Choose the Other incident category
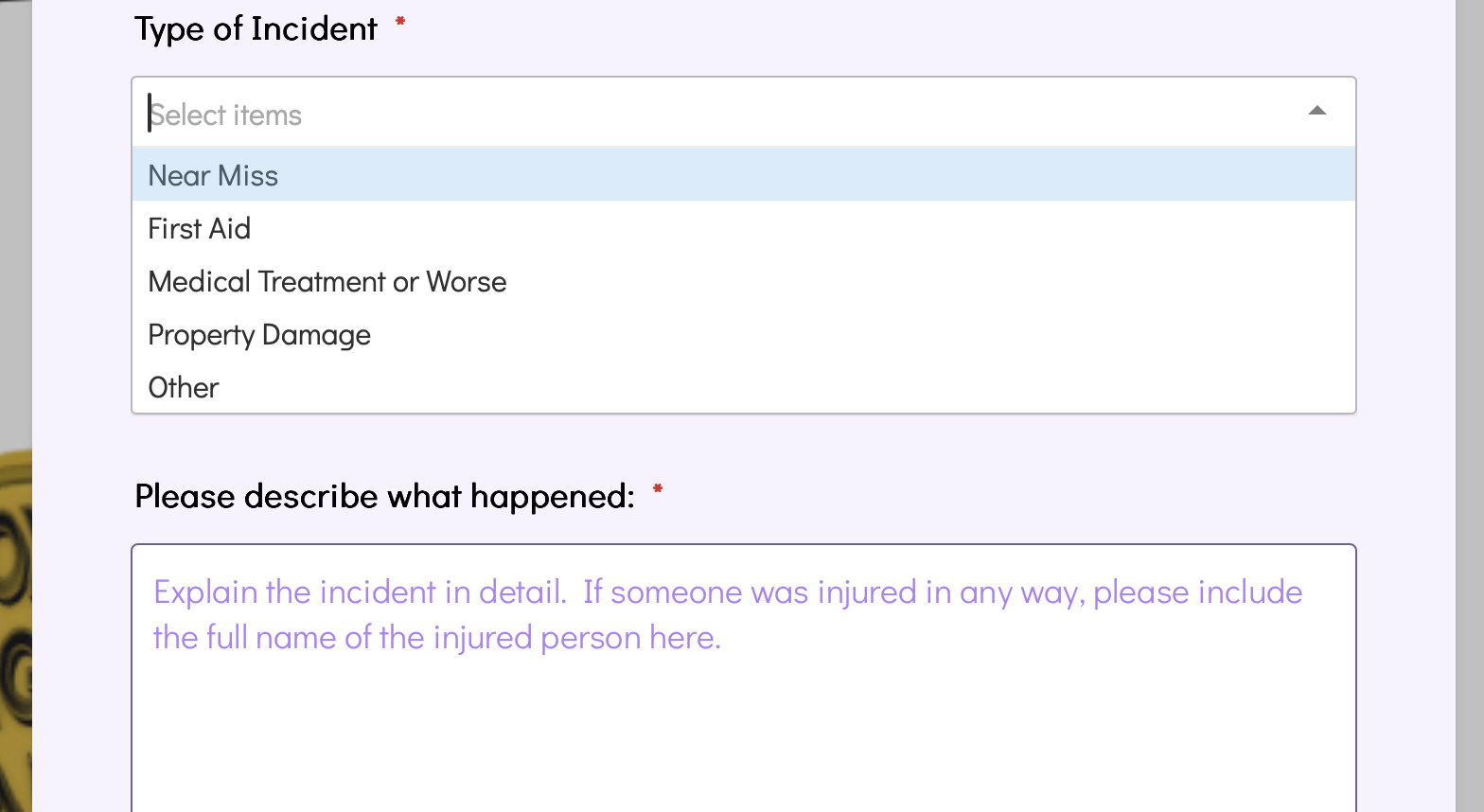Image resolution: width=1484 pixels, height=812 pixels. (183, 387)
